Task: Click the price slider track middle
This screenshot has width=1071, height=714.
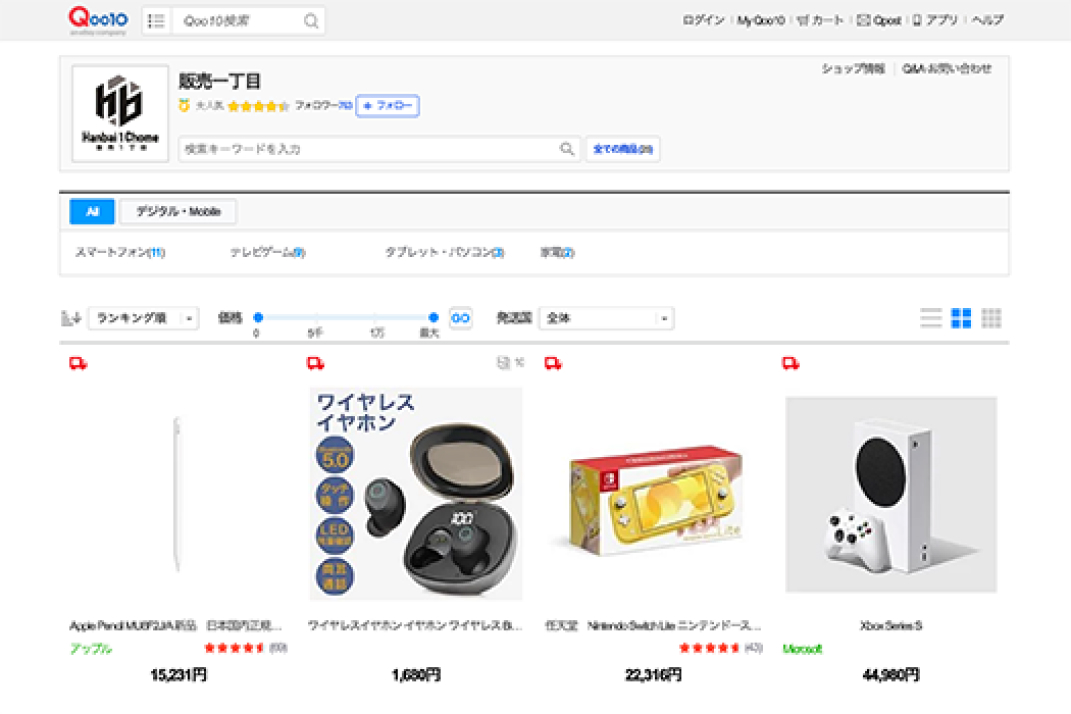Action: [x=346, y=318]
